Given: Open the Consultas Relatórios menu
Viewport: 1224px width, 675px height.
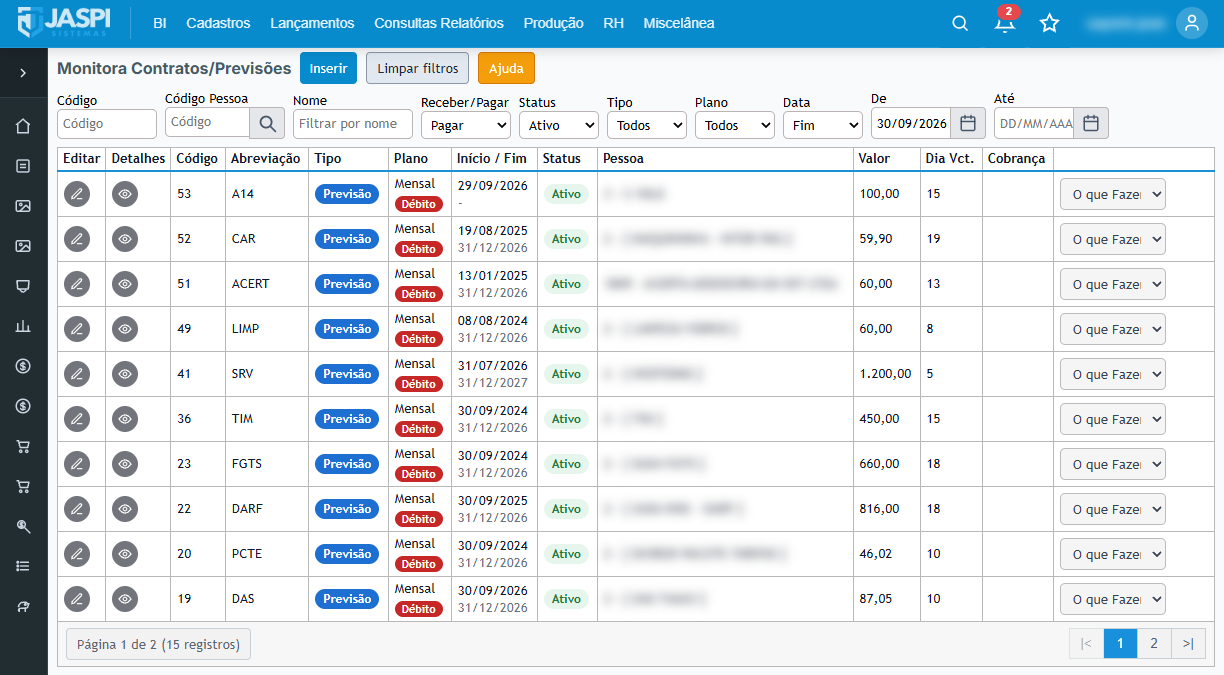Looking at the screenshot, I should pyautogui.click(x=439, y=23).
